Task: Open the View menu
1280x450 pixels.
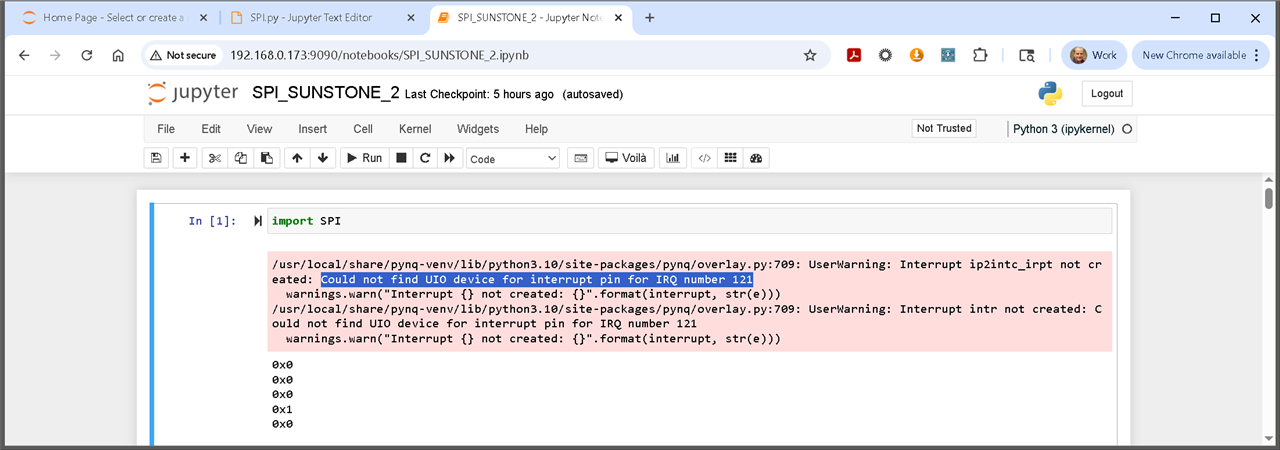Action: [x=259, y=129]
